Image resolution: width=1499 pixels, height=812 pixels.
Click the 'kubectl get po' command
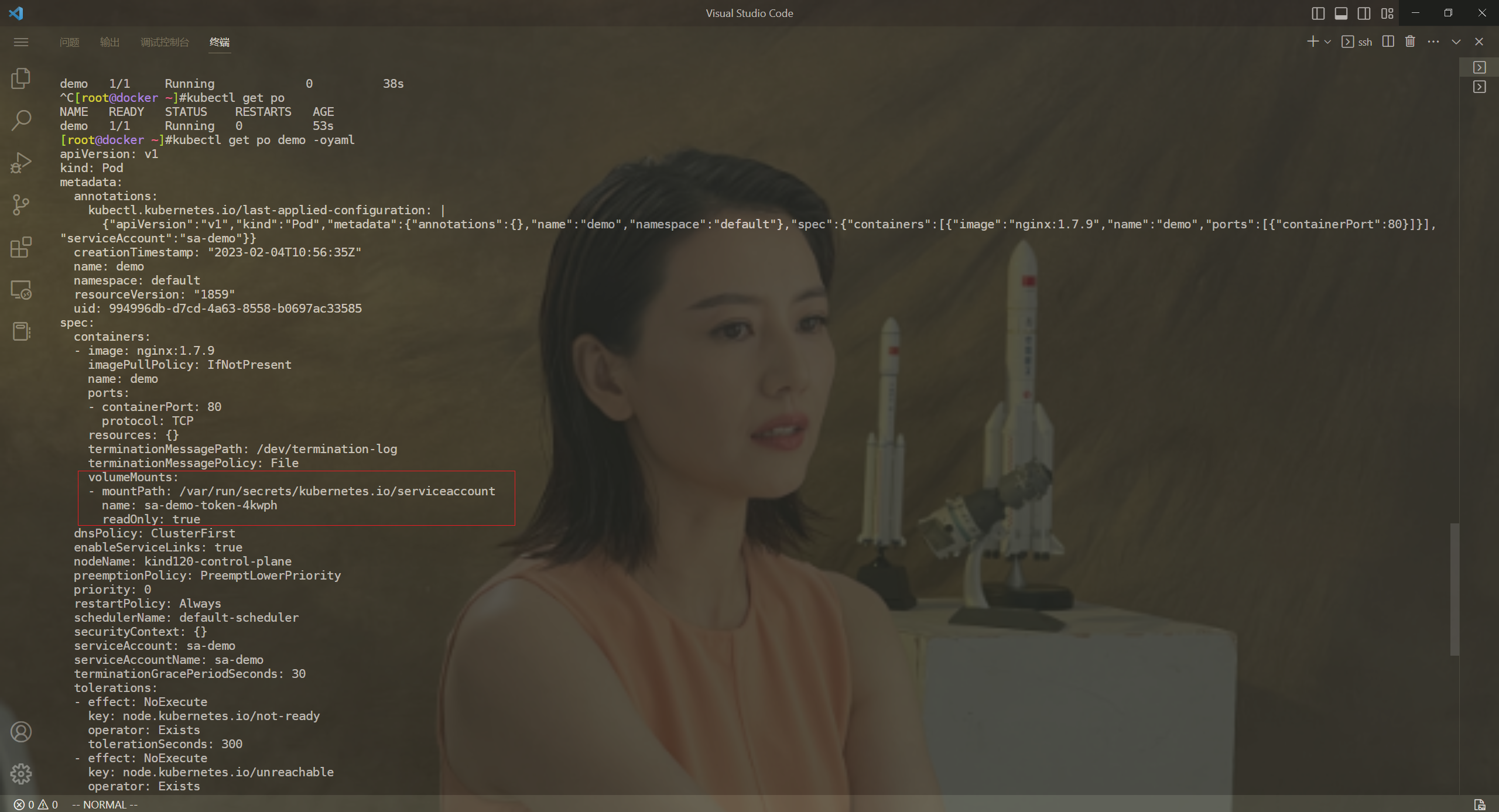(x=235, y=98)
